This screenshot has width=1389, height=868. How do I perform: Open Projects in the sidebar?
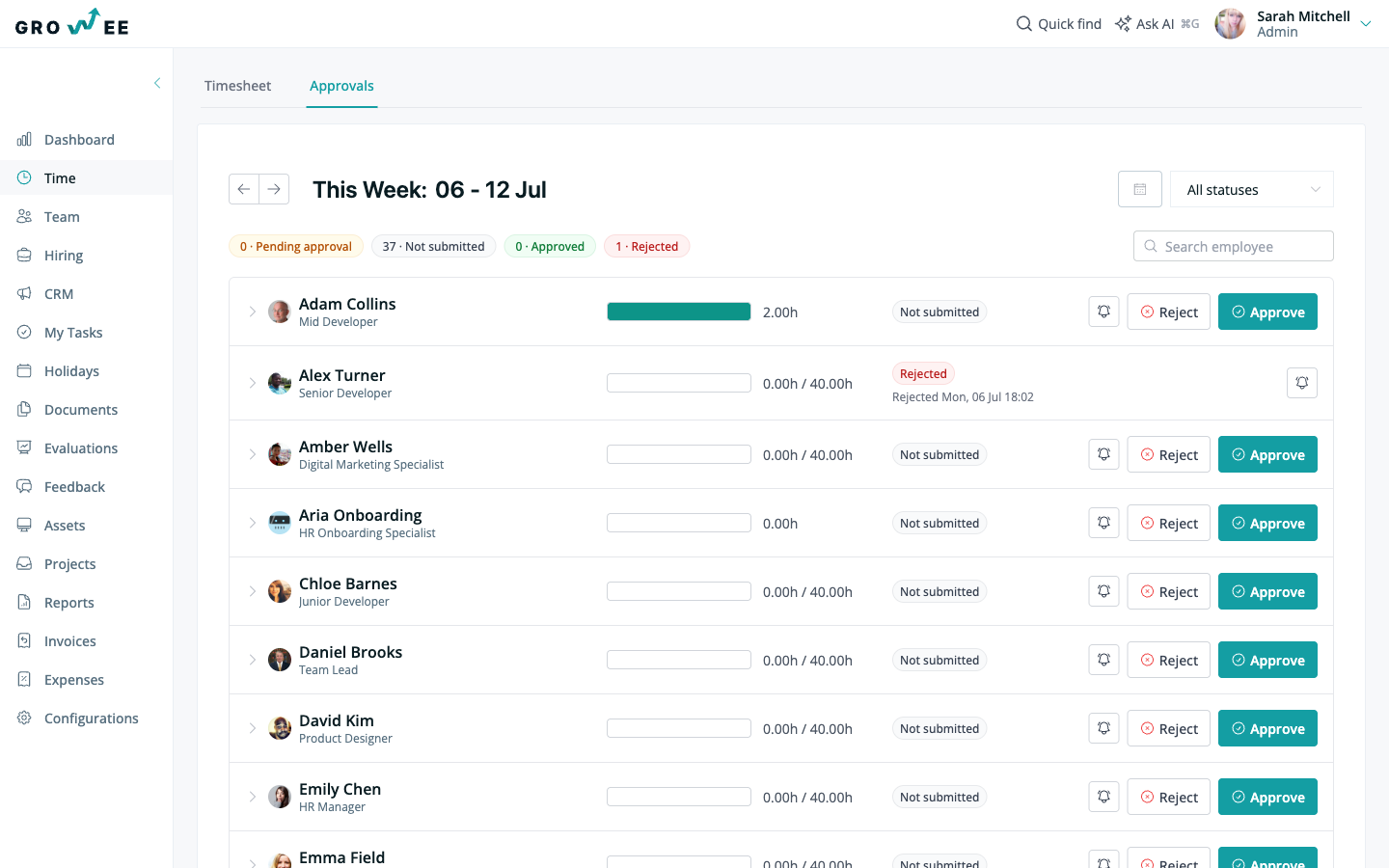click(87, 564)
